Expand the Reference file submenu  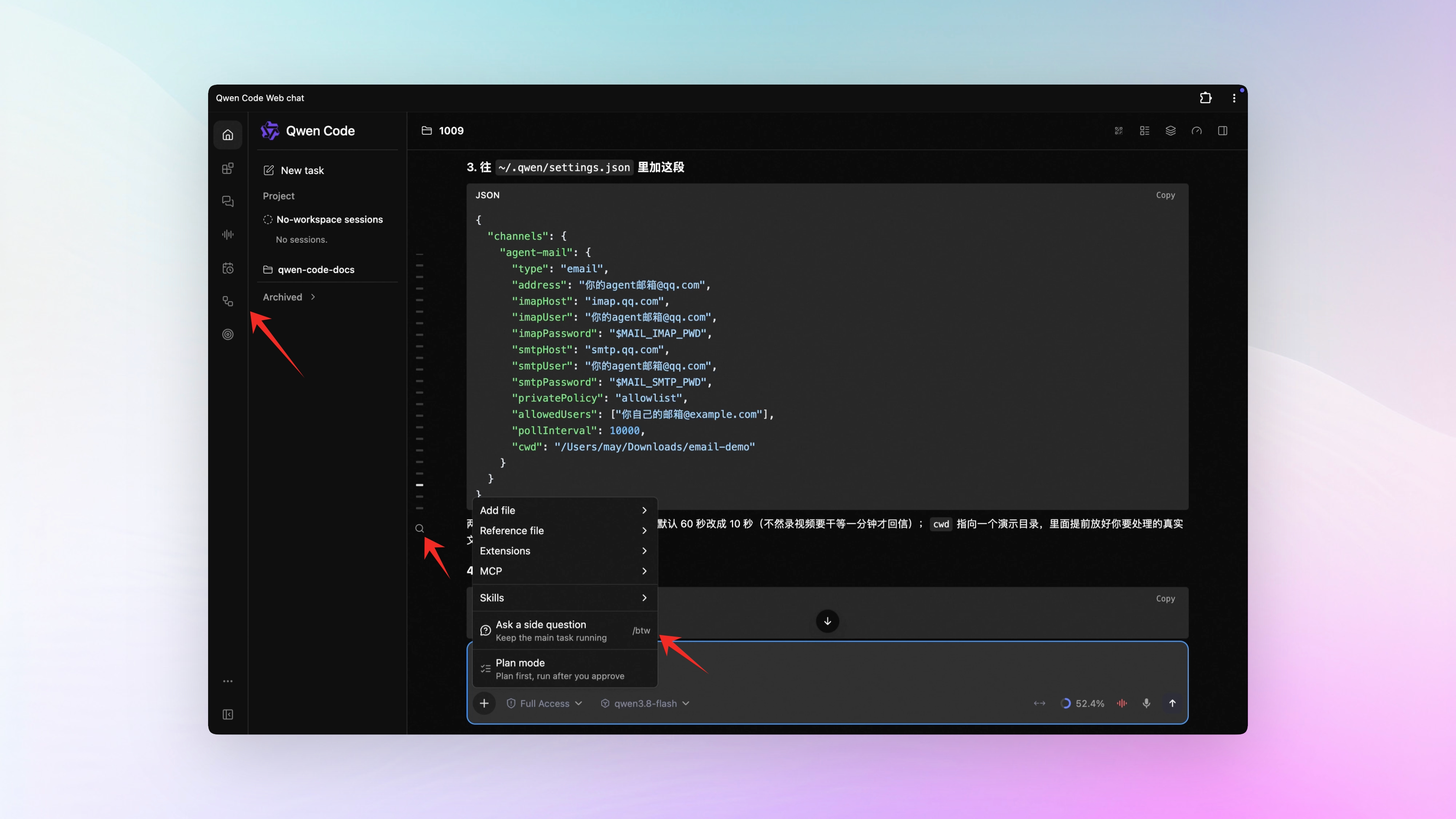pyautogui.click(x=564, y=531)
